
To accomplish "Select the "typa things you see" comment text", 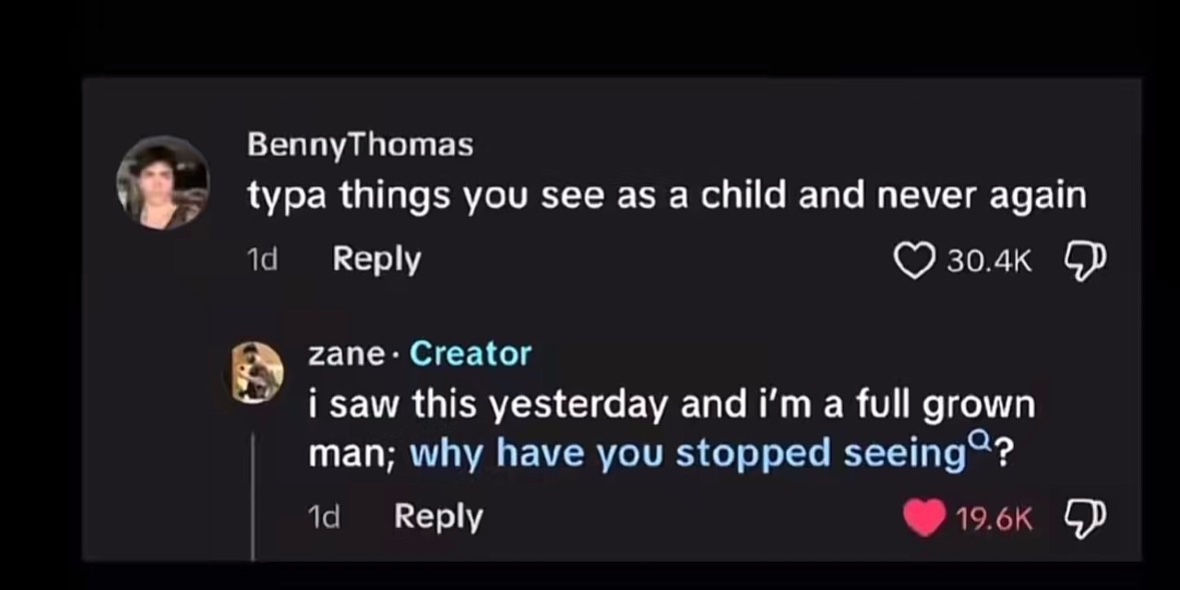I will 667,197.
